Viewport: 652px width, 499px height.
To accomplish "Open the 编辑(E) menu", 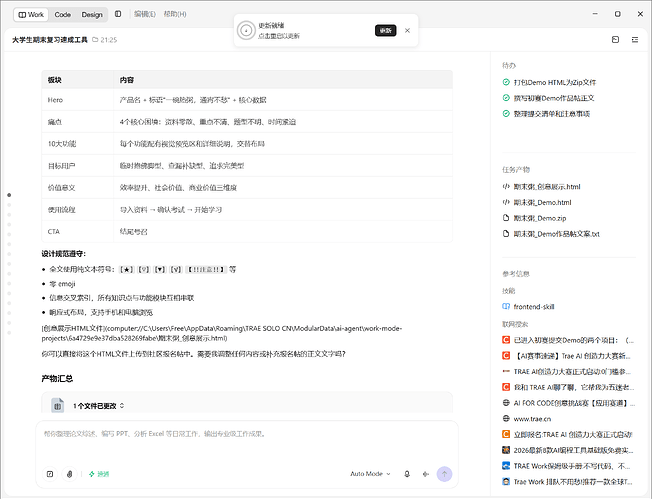I will tap(144, 14).
